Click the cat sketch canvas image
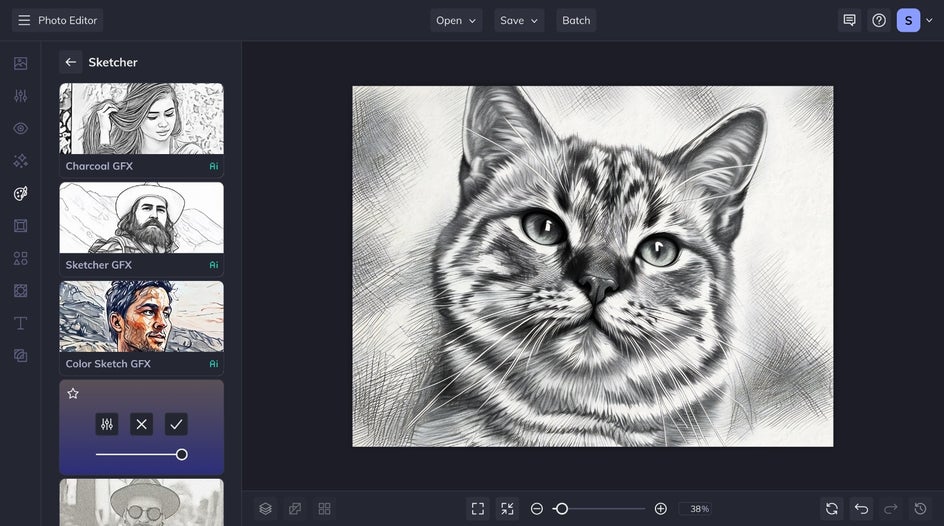This screenshot has height=526, width=944. click(593, 266)
